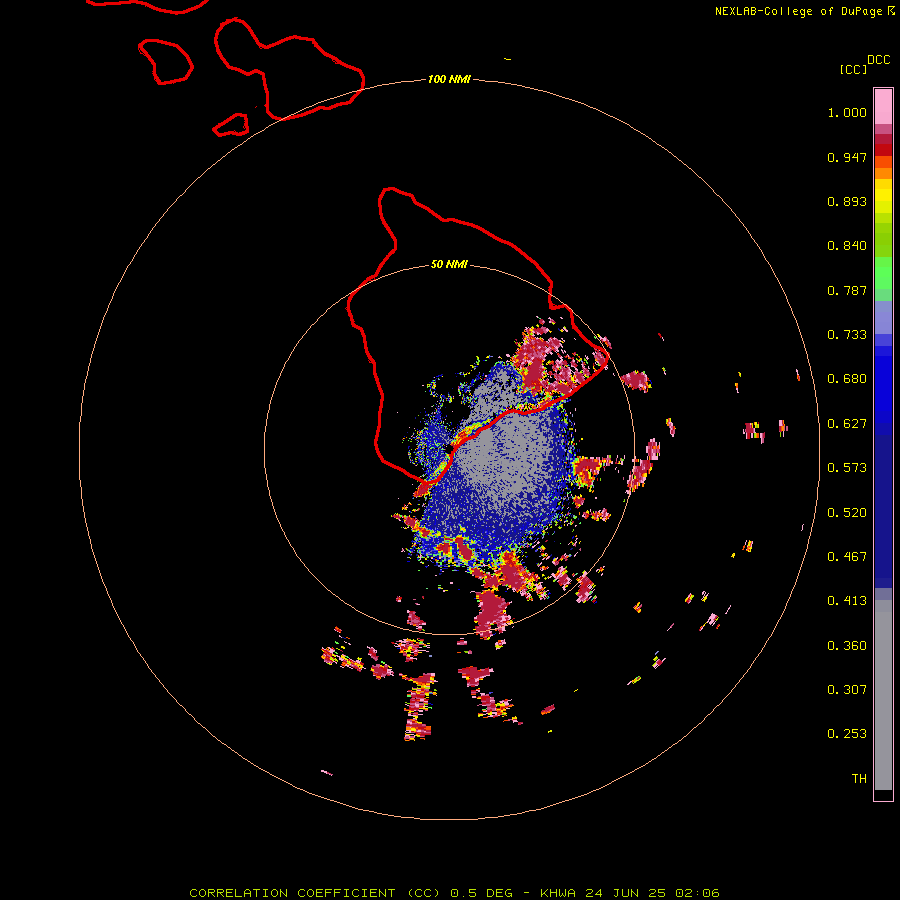This screenshot has height=900, width=900.
Task: Select the 0.680 legend value
Action: click(x=847, y=379)
